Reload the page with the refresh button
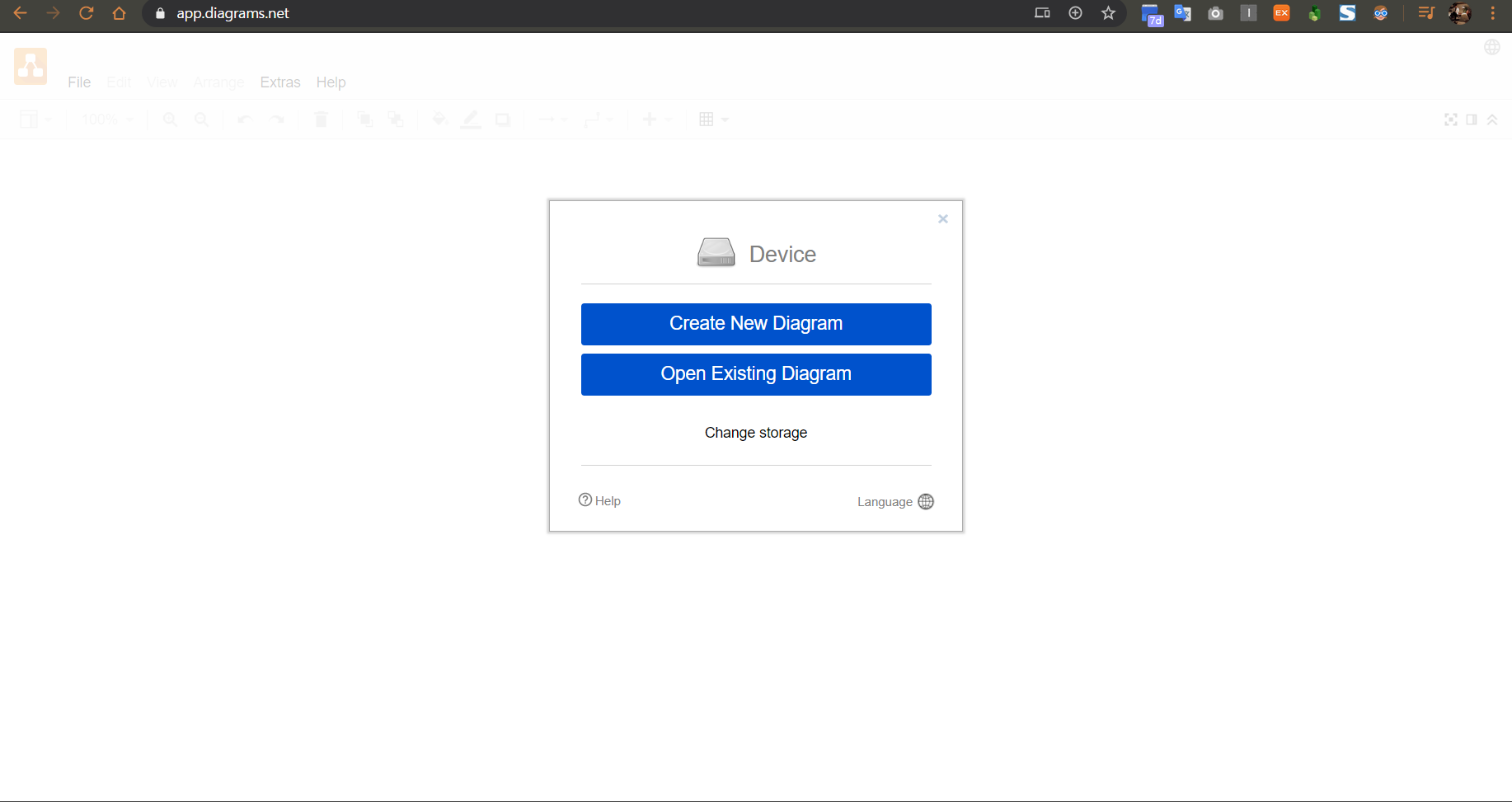Screen dimensions: 1512x802 tap(86, 13)
